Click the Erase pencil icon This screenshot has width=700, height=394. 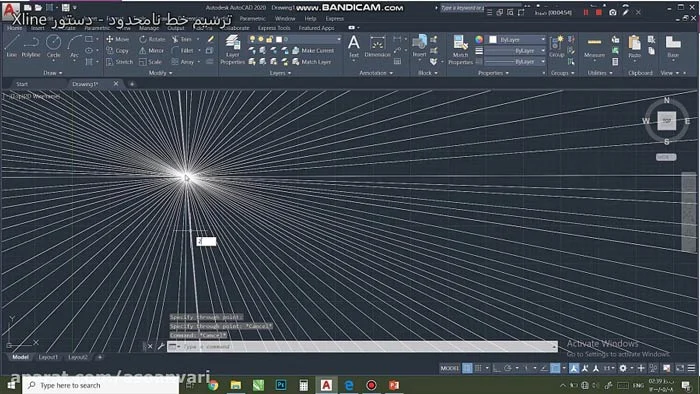210,39
